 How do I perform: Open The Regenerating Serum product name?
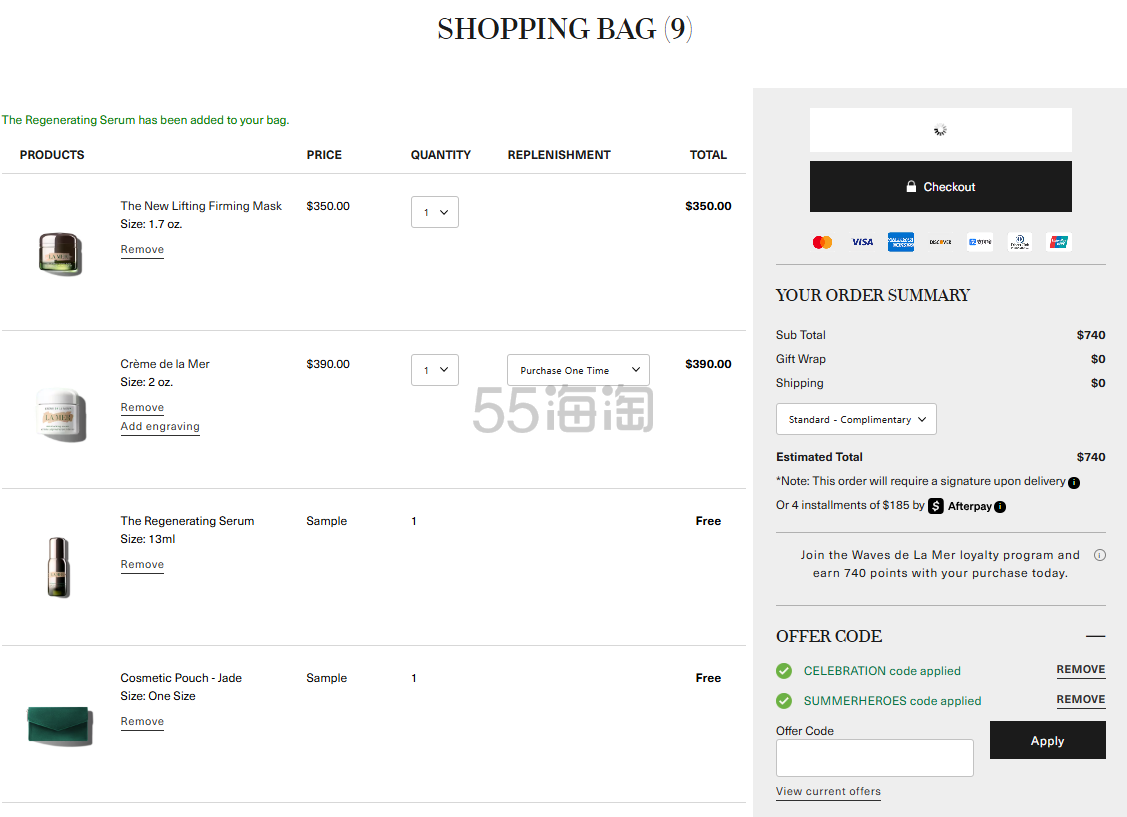pos(188,521)
